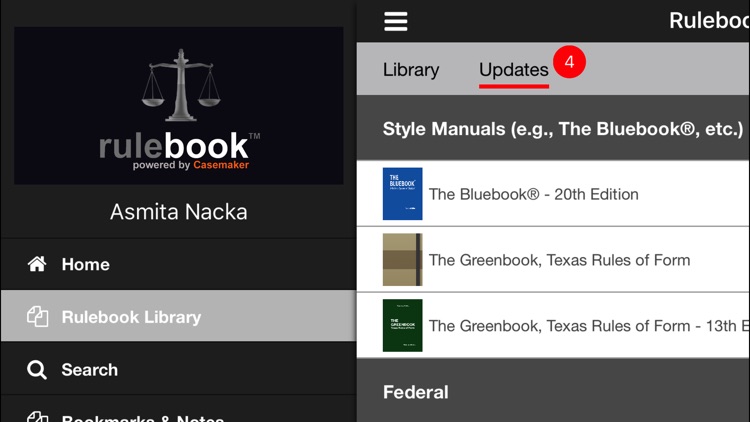The width and height of the screenshot is (750, 422).
Task: Switch to the Library tab
Action: (411, 70)
